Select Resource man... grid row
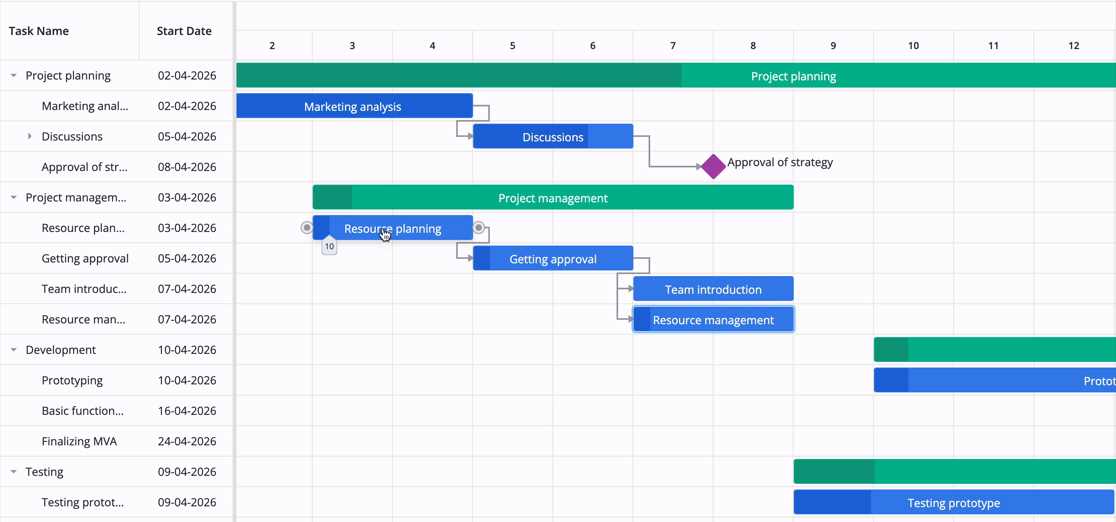Screen dimensions: 1116x522 [x=116, y=319]
